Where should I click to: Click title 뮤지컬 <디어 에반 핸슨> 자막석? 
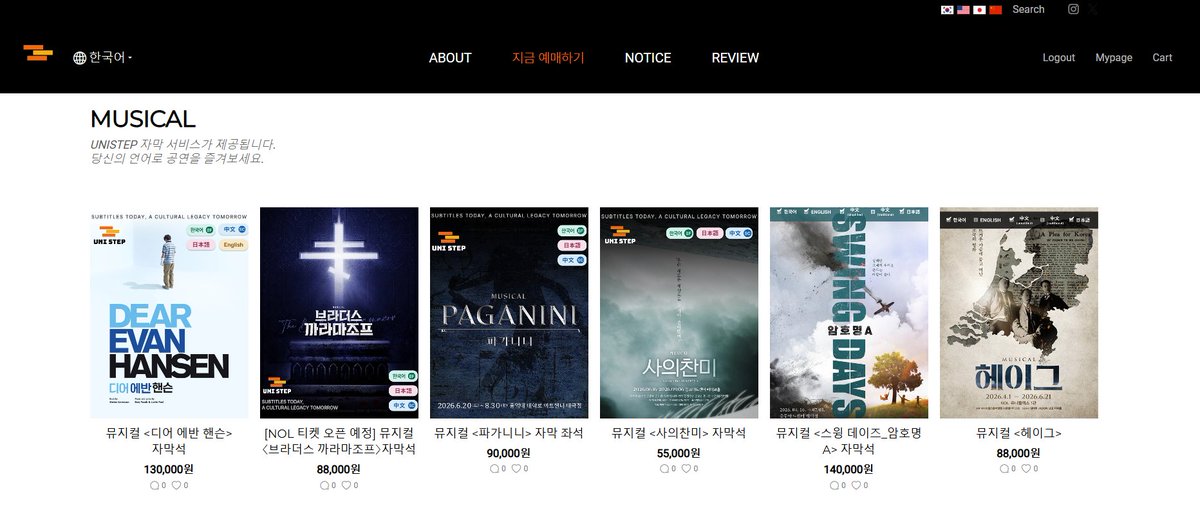(x=169, y=441)
